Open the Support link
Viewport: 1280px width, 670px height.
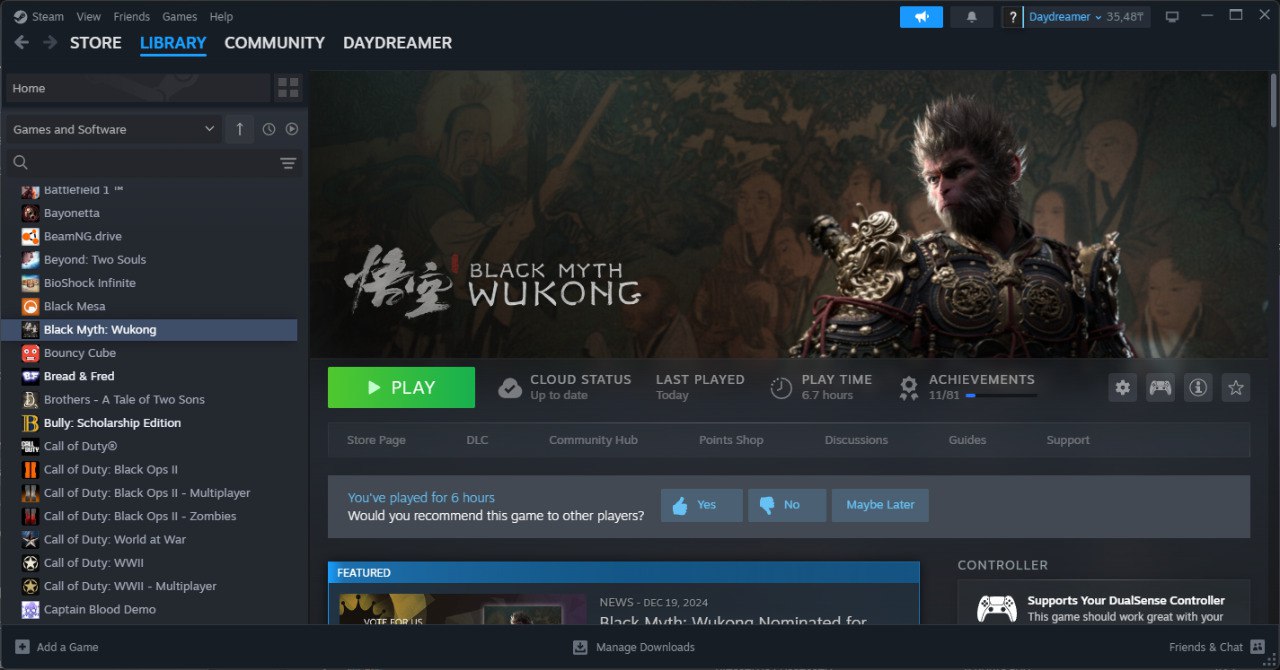click(x=1068, y=440)
